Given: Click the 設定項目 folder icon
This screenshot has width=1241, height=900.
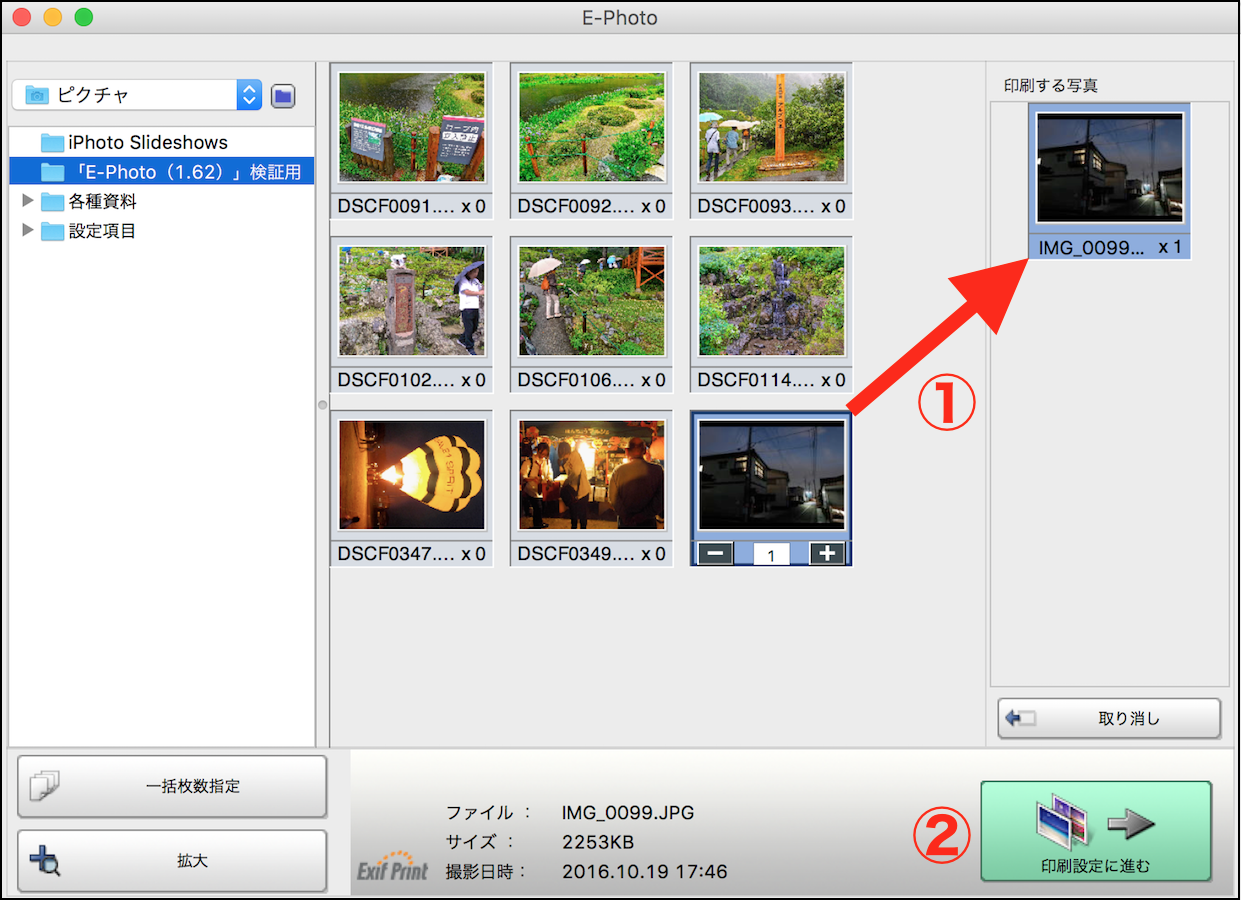Looking at the screenshot, I should [x=52, y=231].
